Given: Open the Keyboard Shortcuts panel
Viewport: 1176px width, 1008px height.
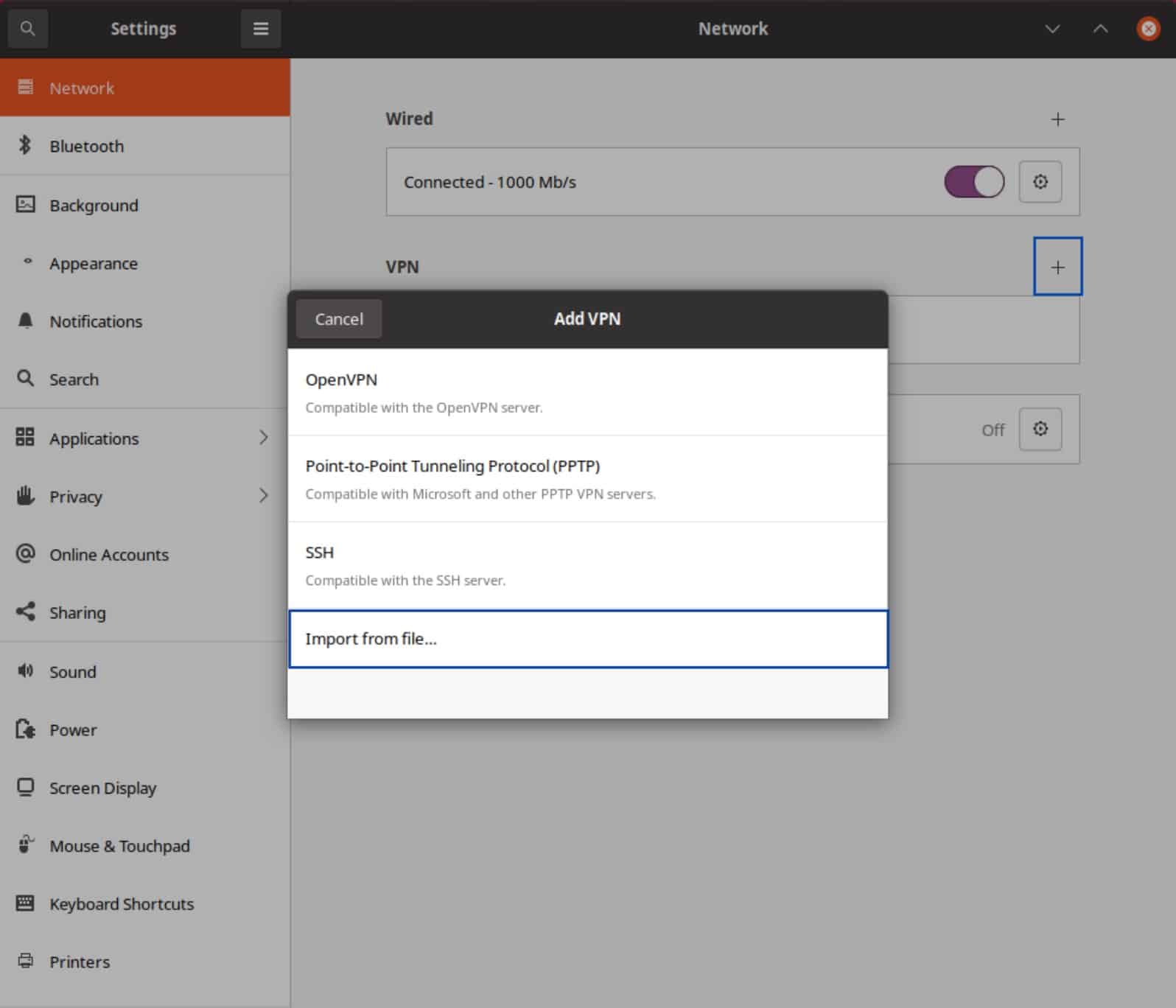Looking at the screenshot, I should point(145,904).
